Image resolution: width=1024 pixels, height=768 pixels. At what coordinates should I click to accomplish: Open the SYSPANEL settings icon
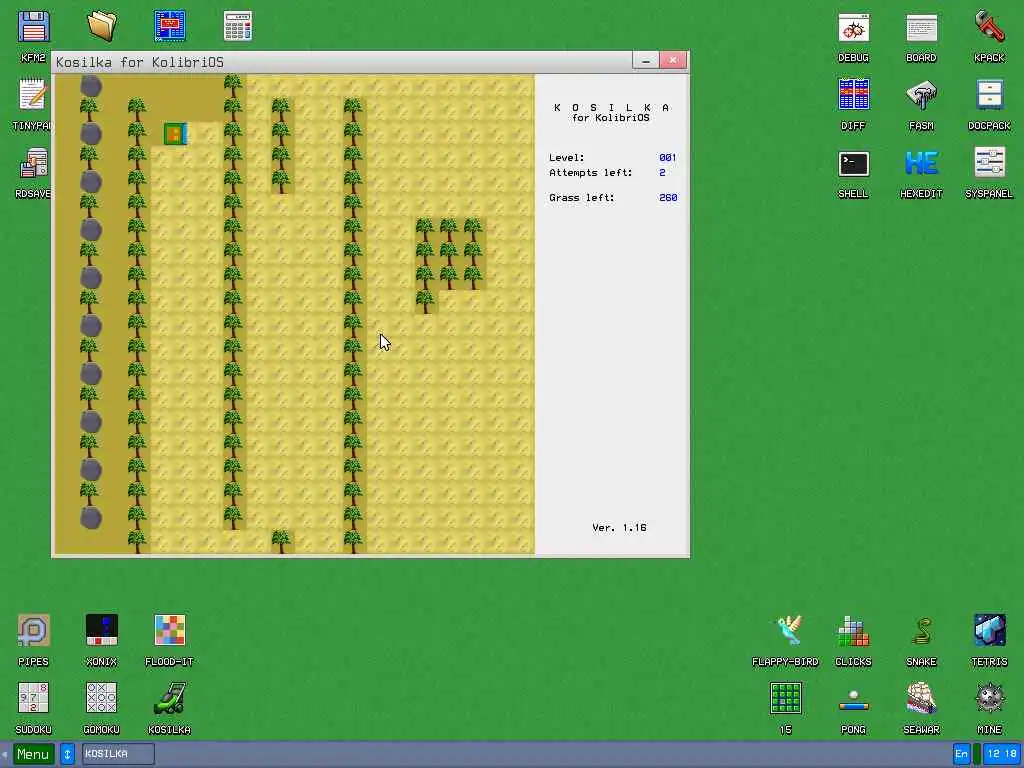[989, 163]
